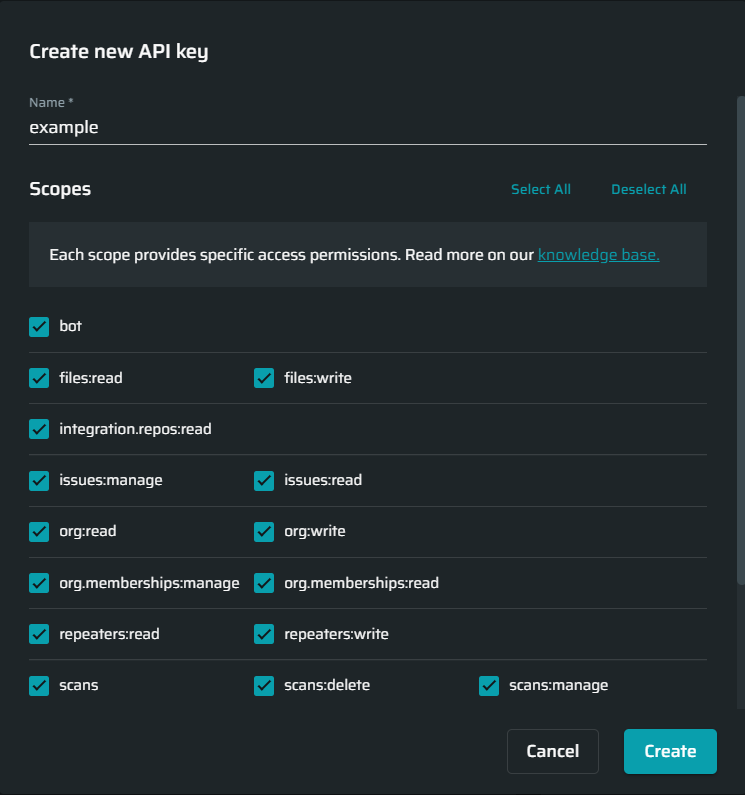
Task: Uncheck integration.repos:read checkbox
Action: (39, 429)
